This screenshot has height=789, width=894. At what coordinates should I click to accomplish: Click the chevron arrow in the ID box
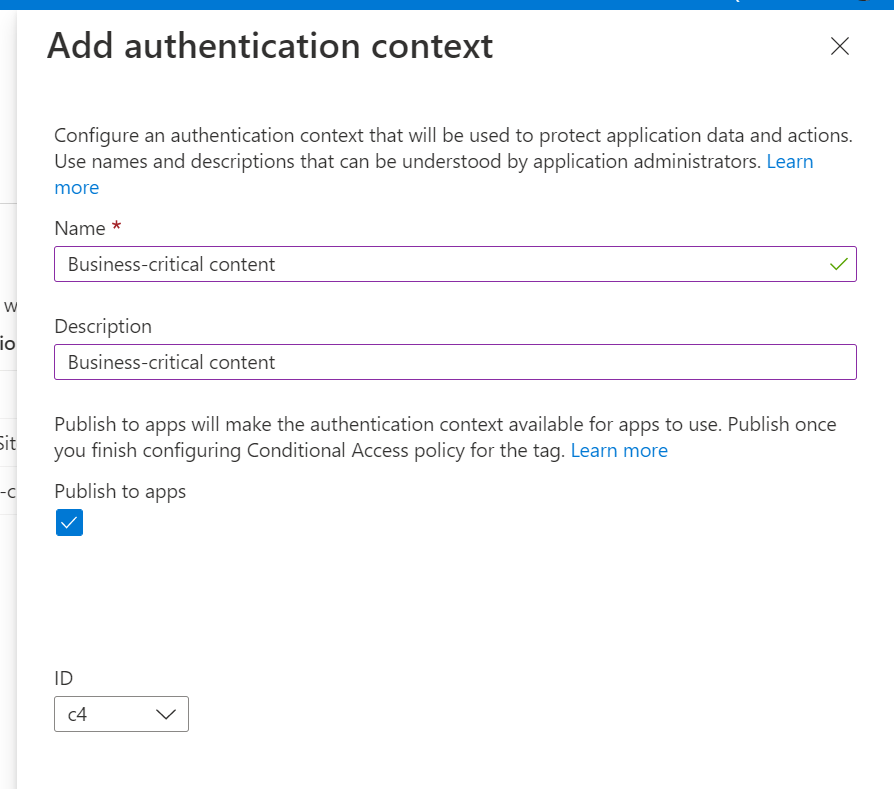[x=167, y=714]
